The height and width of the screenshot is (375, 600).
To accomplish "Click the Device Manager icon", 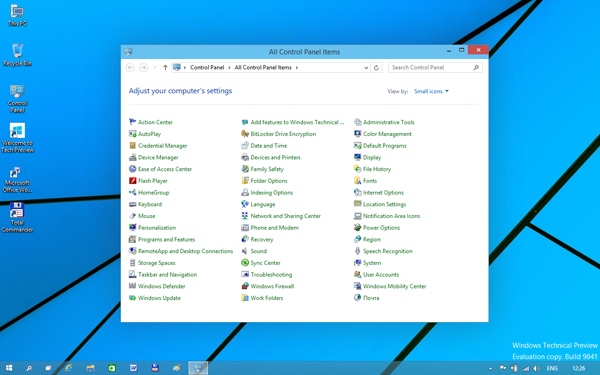I will pos(132,157).
